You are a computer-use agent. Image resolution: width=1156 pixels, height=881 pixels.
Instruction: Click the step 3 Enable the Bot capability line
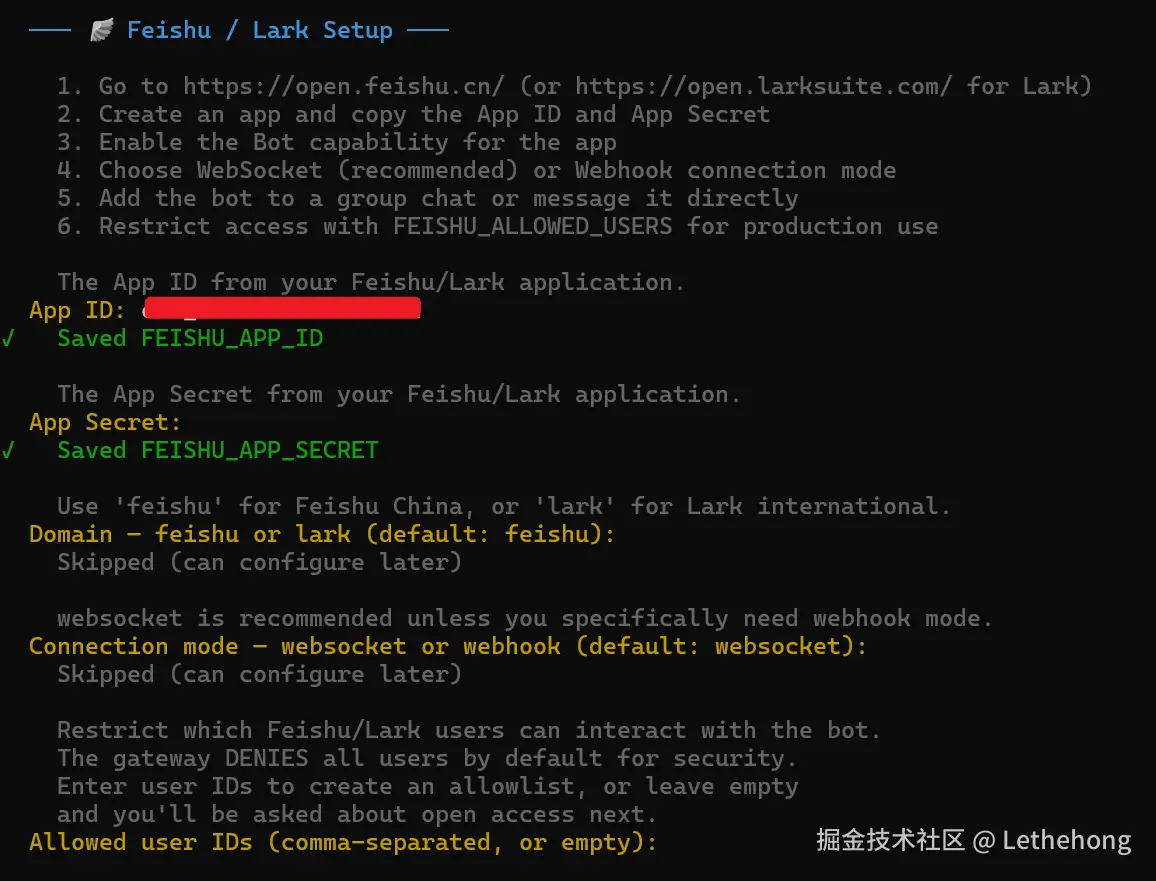coord(336,142)
